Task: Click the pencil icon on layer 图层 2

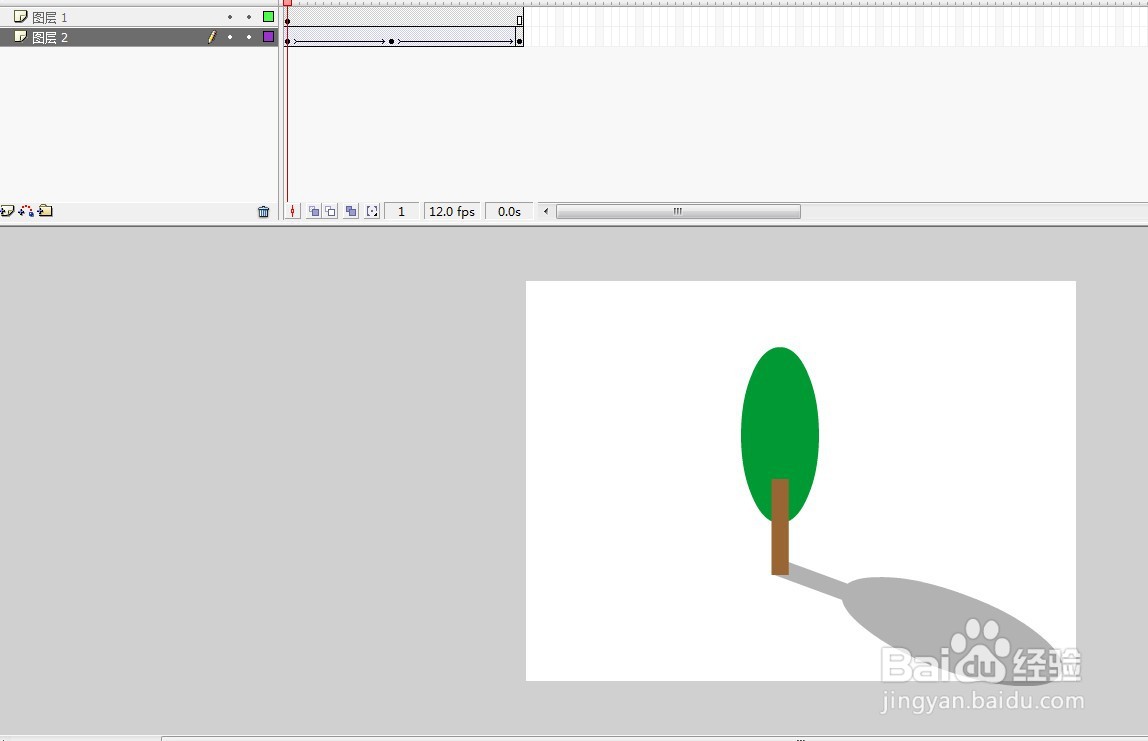Action: point(212,37)
